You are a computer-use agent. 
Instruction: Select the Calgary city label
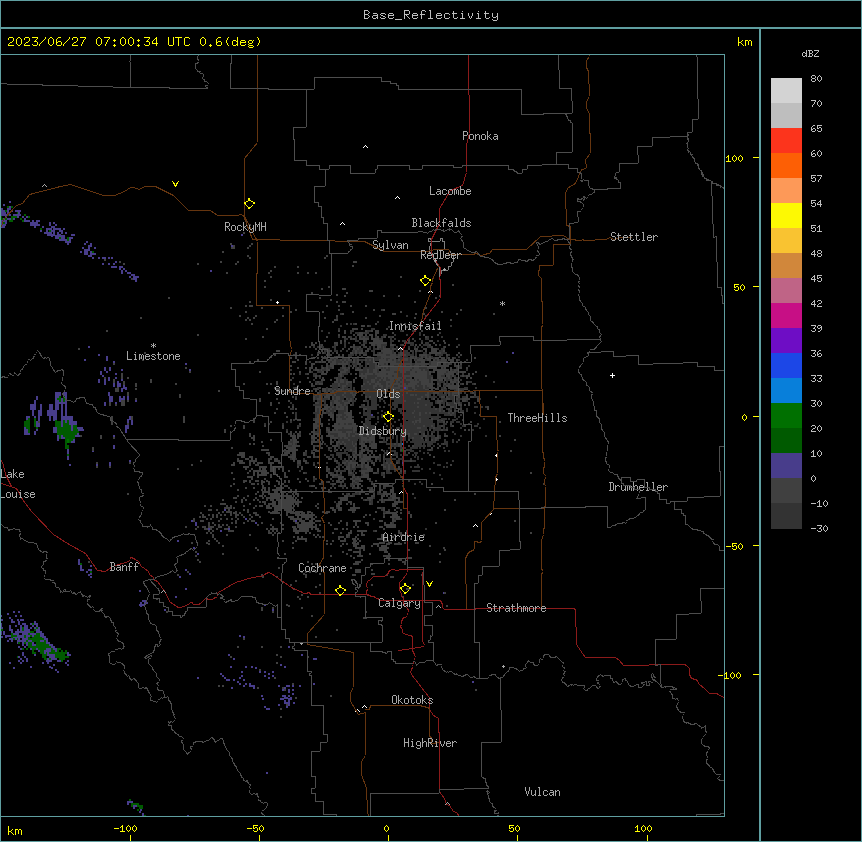399,603
